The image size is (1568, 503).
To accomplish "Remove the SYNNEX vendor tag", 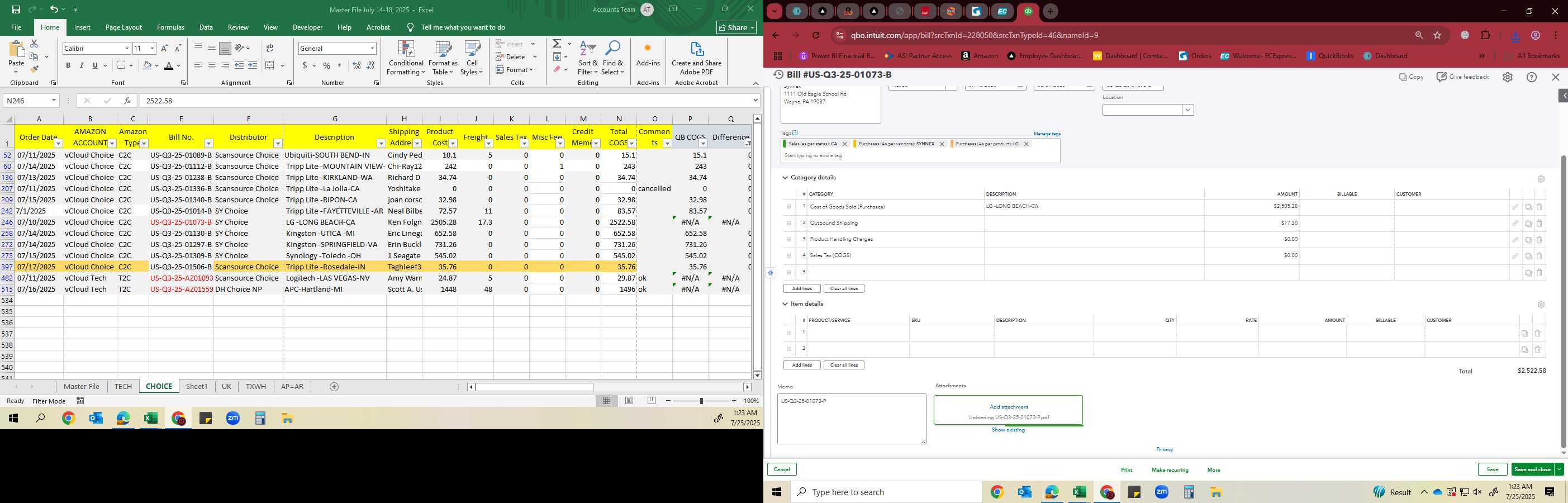I will [942, 144].
